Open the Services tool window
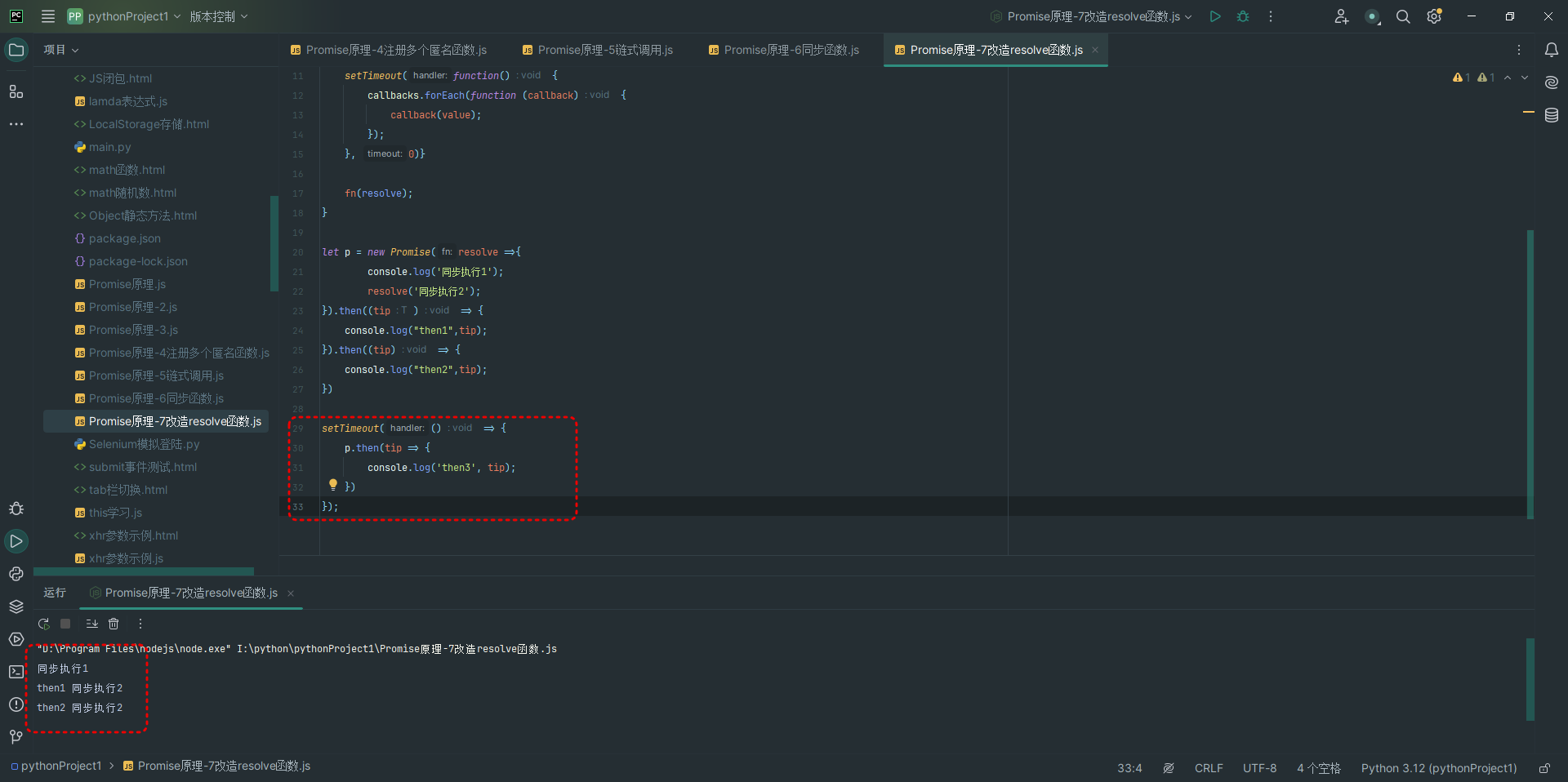The width and height of the screenshot is (1568, 782). 16,639
